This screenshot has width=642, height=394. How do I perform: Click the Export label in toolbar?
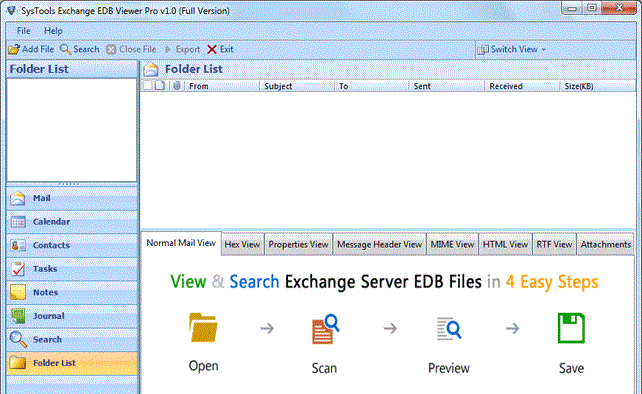188,50
